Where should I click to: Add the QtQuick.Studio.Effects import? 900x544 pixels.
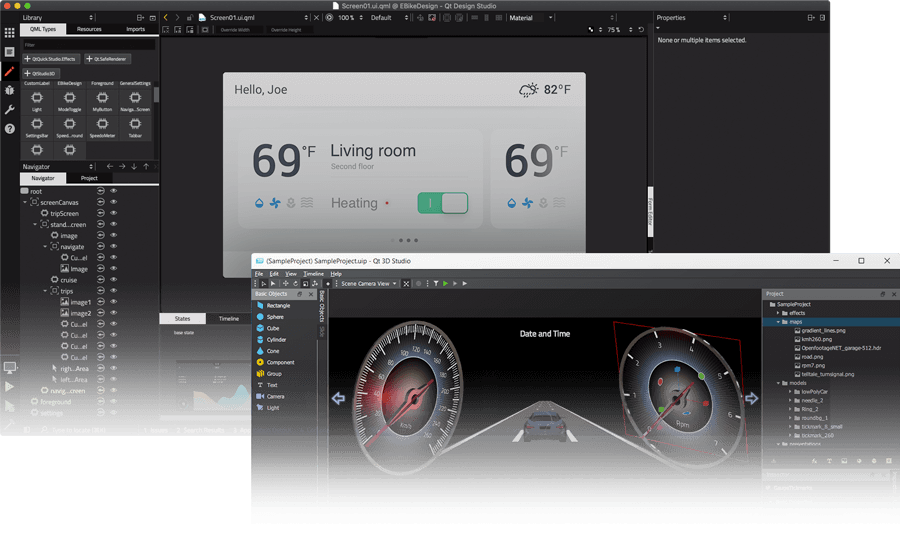[50, 59]
